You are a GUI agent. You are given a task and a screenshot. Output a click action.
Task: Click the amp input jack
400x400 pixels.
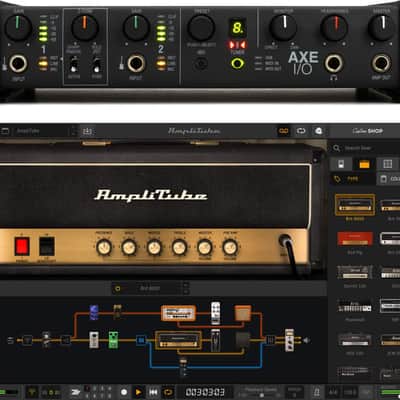pyautogui.click(x=285, y=241)
